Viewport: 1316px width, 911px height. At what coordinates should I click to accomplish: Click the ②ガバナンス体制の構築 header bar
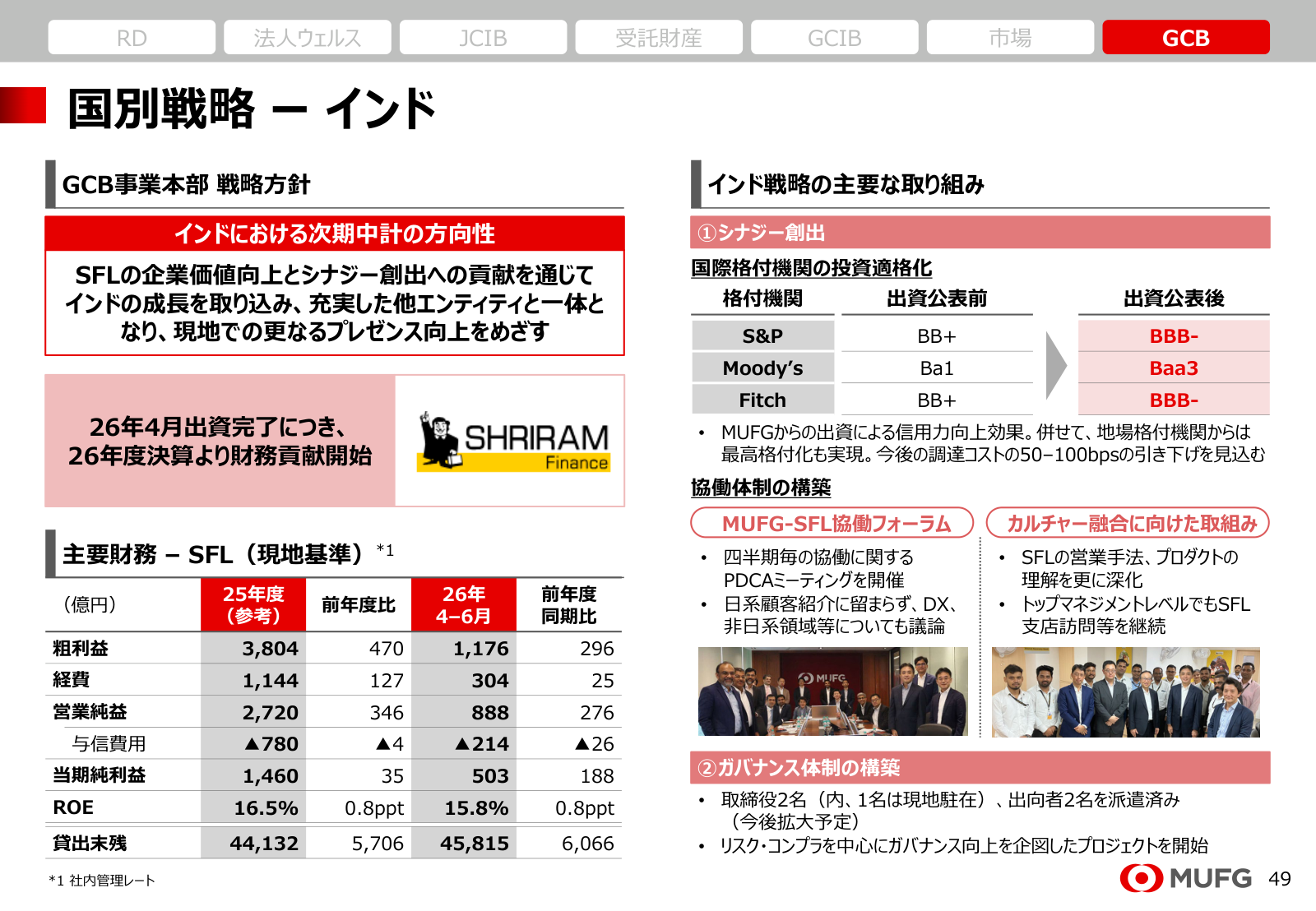980,767
